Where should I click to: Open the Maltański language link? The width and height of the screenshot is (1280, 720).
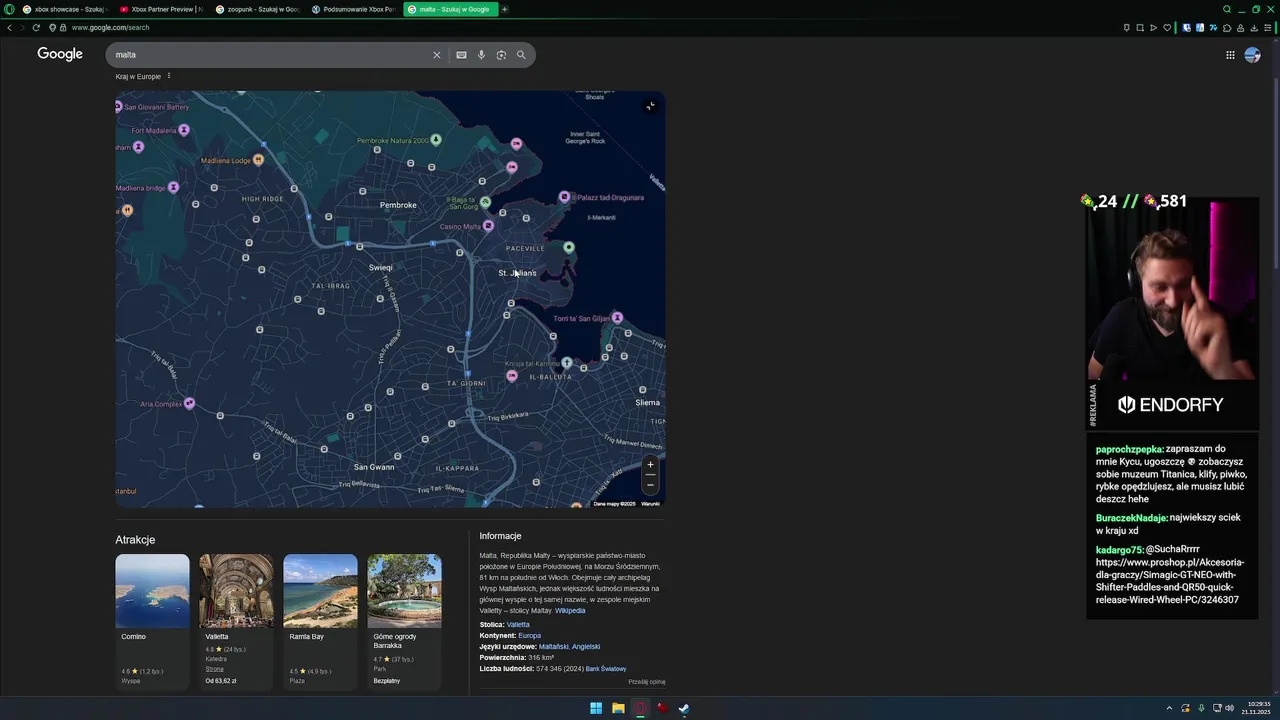point(553,647)
